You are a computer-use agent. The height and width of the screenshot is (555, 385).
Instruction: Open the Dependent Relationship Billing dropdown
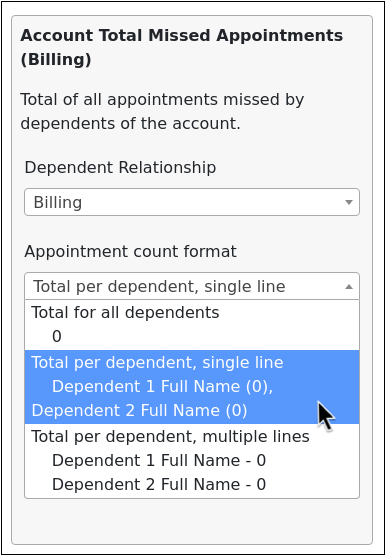click(x=192, y=202)
